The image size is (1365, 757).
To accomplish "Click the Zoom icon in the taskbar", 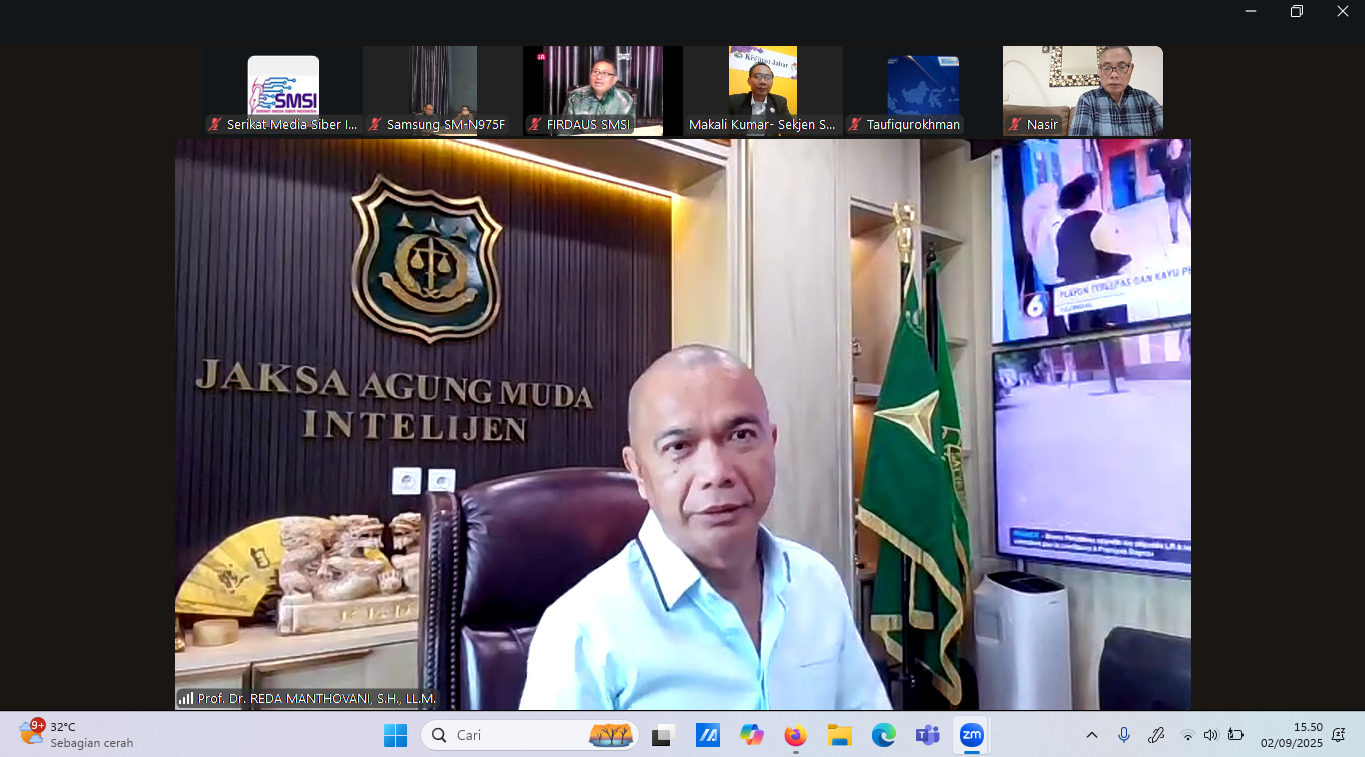I will pyautogui.click(x=971, y=735).
